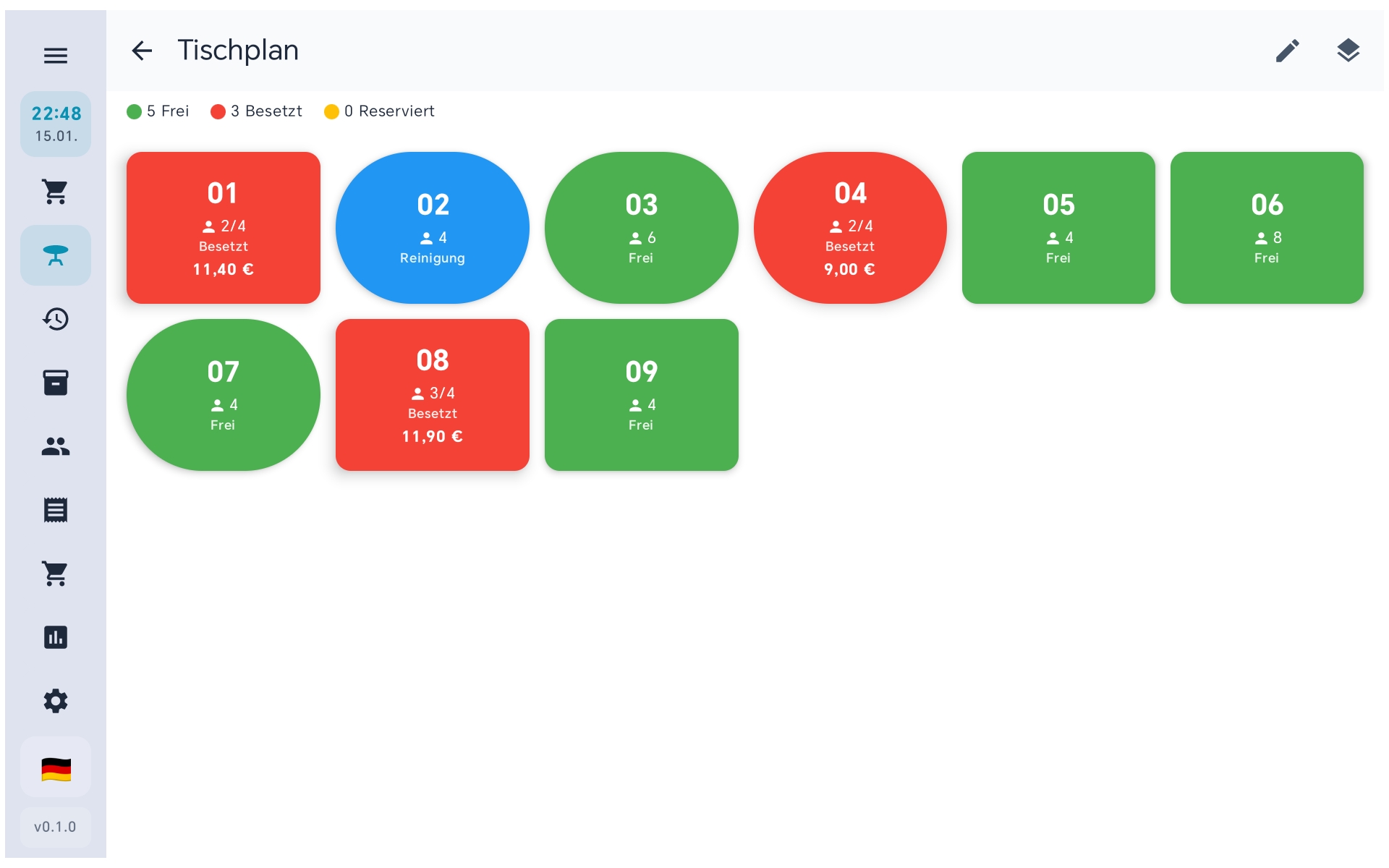Open table 02 currently in Reinigung
The width and height of the screenshot is (1389, 868).
click(432, 227)
